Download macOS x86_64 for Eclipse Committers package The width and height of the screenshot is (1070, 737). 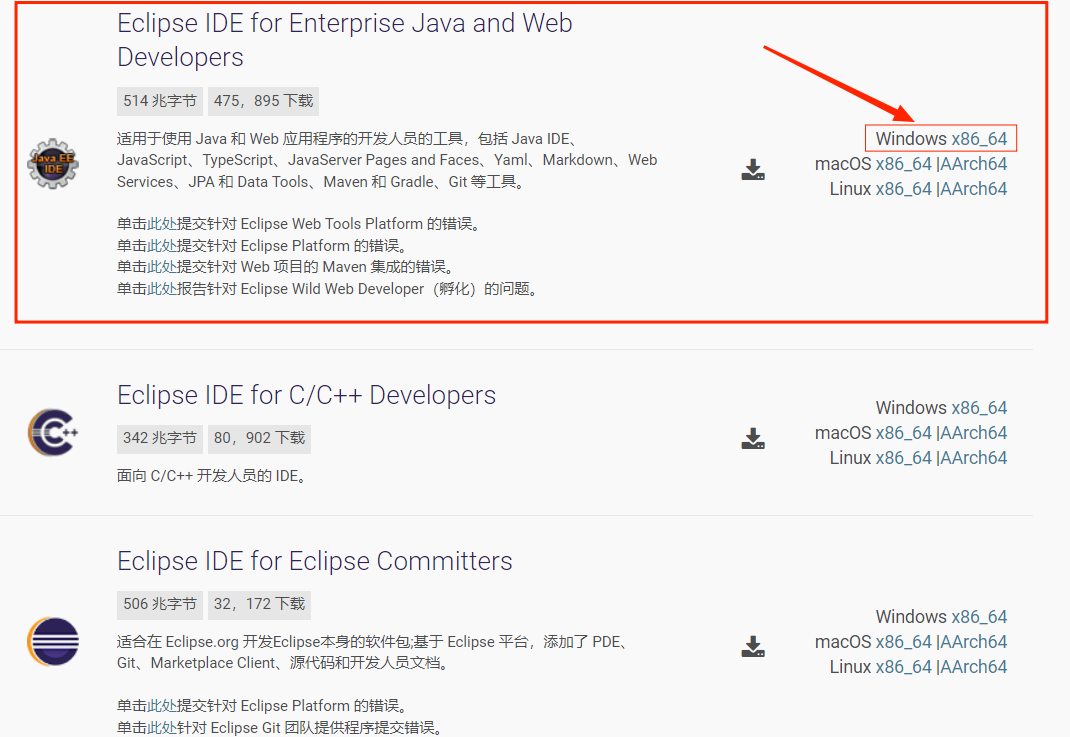tap(903, 641)
